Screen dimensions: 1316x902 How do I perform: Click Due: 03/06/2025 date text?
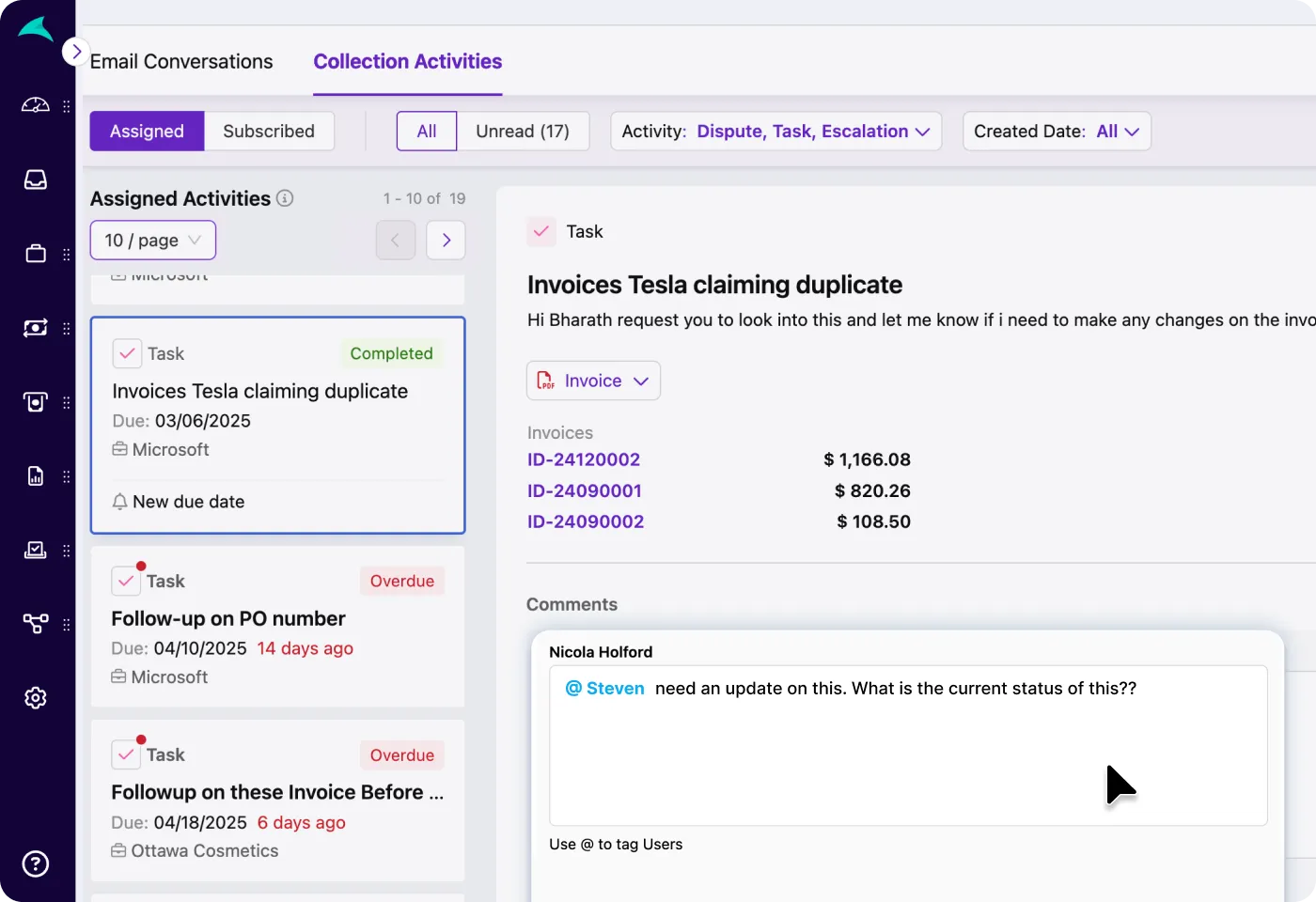(x=181, y=421)
